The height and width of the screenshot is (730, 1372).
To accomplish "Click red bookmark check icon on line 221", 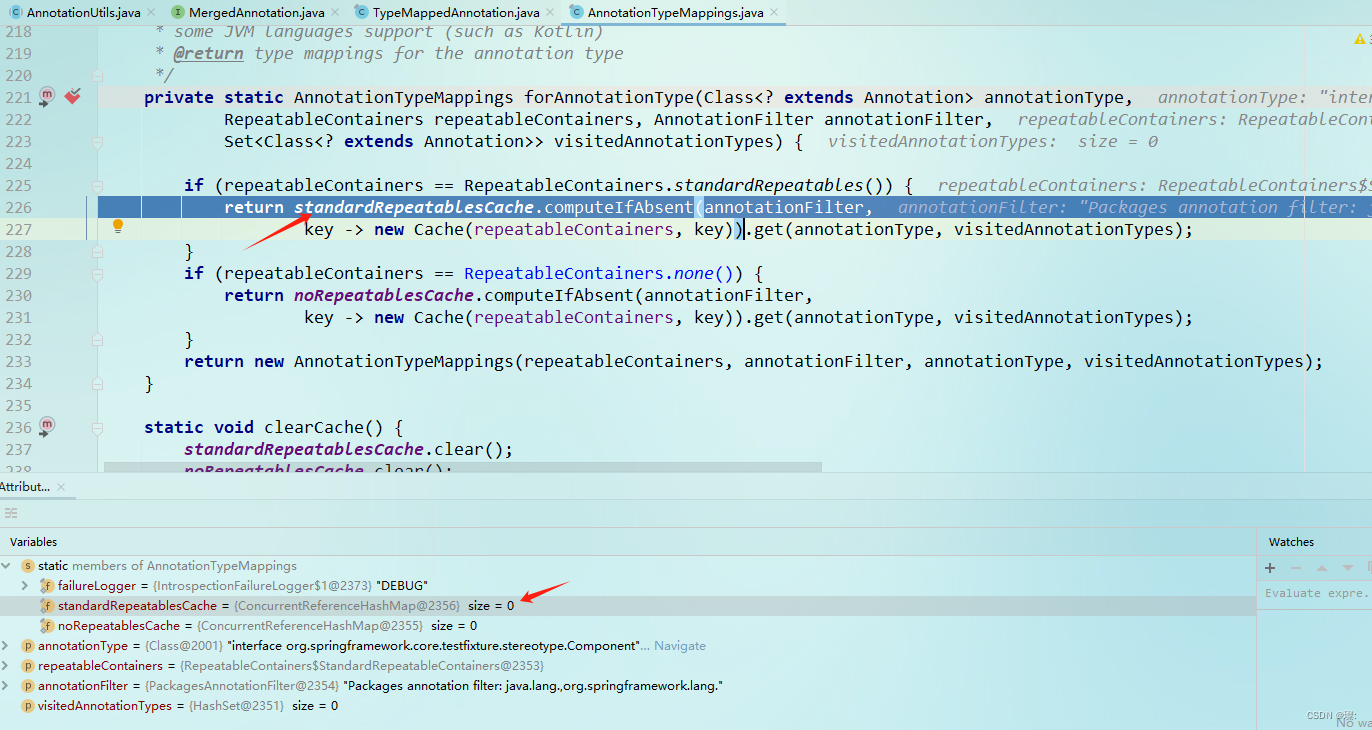I will (72, 97).
